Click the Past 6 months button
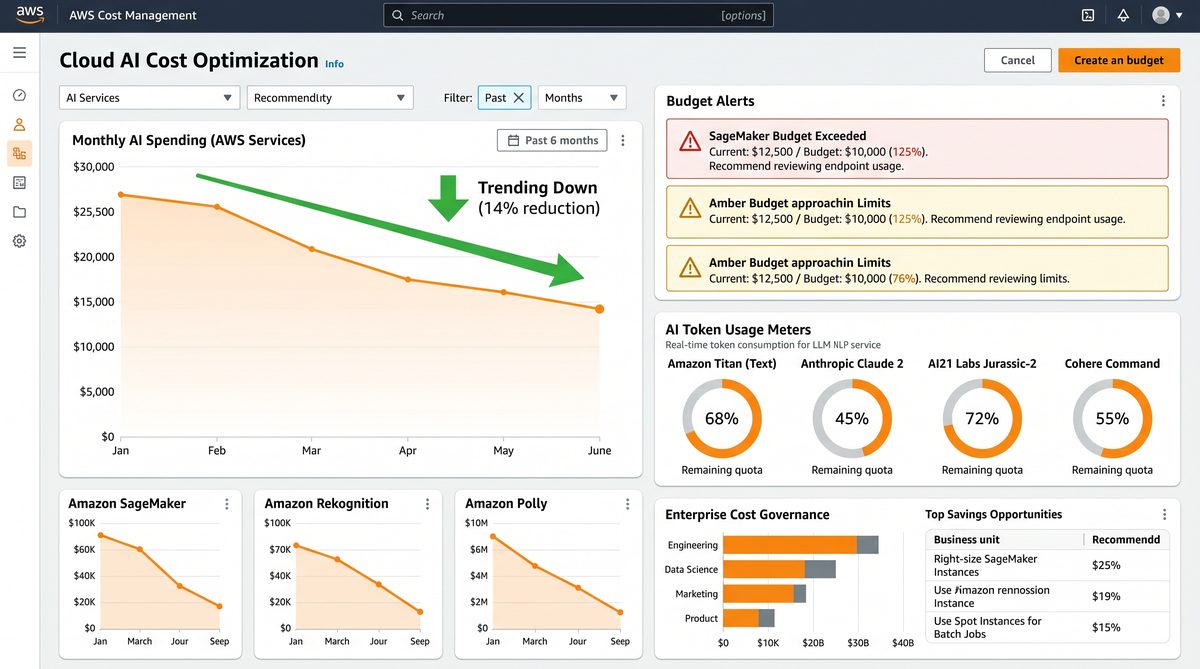 pos(553,141)
